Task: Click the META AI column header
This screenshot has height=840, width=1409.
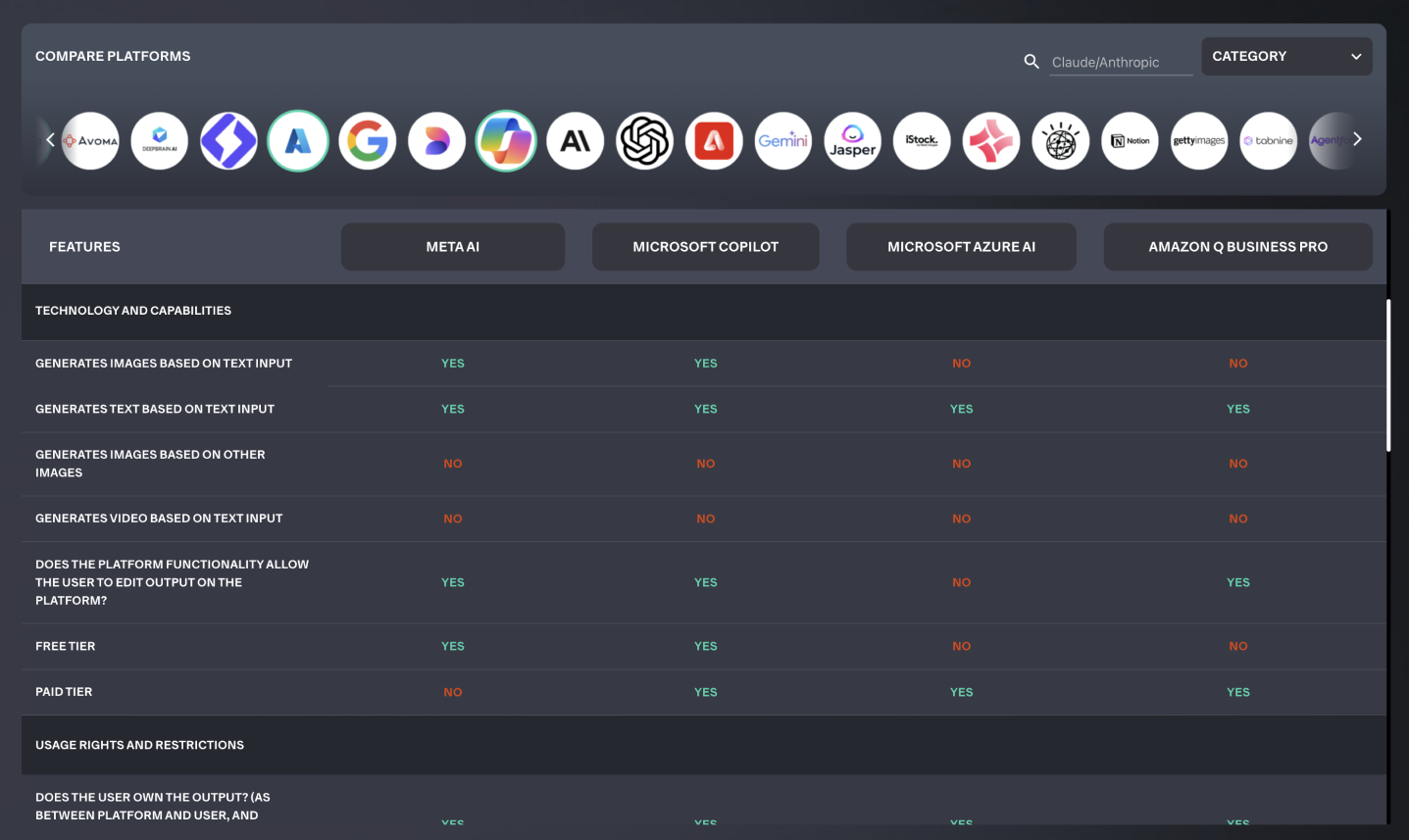Action: pyautogui.click(x=453, y=247)
